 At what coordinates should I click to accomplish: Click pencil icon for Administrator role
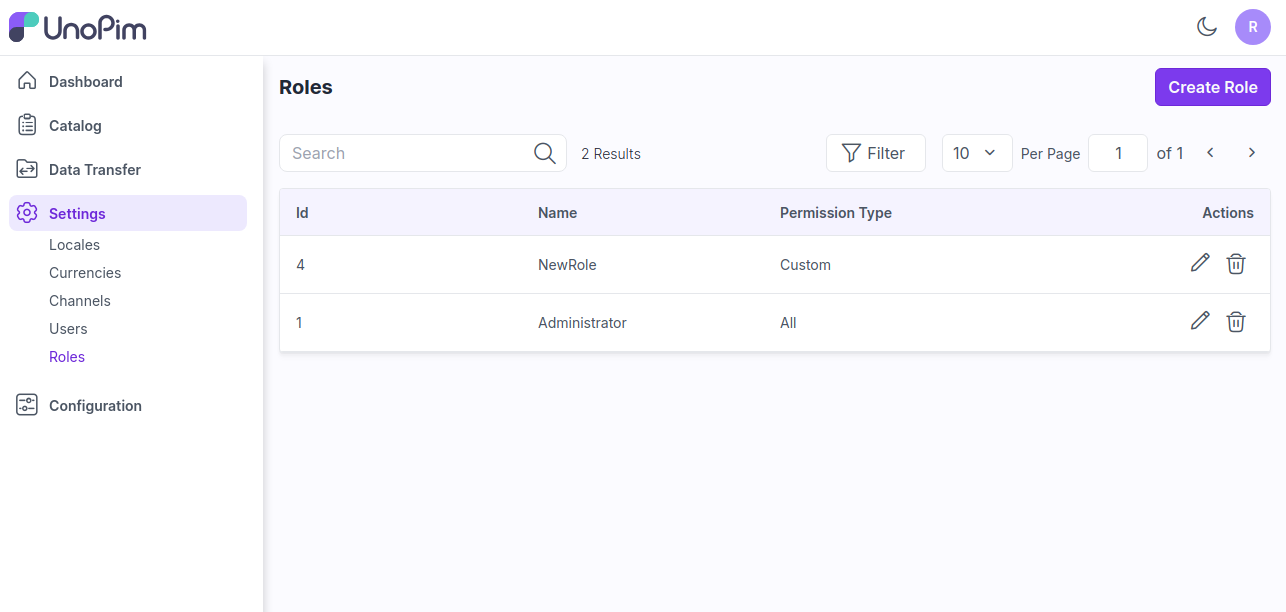click(1200, 321)
